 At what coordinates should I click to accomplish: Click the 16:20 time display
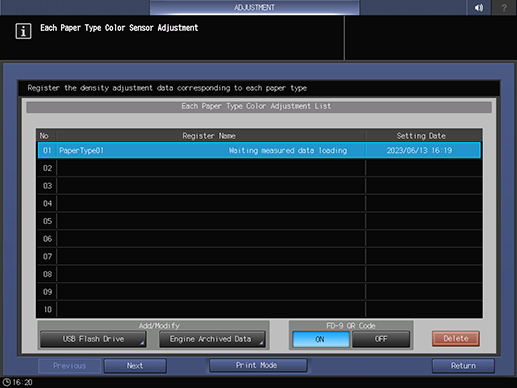[23, 382]
